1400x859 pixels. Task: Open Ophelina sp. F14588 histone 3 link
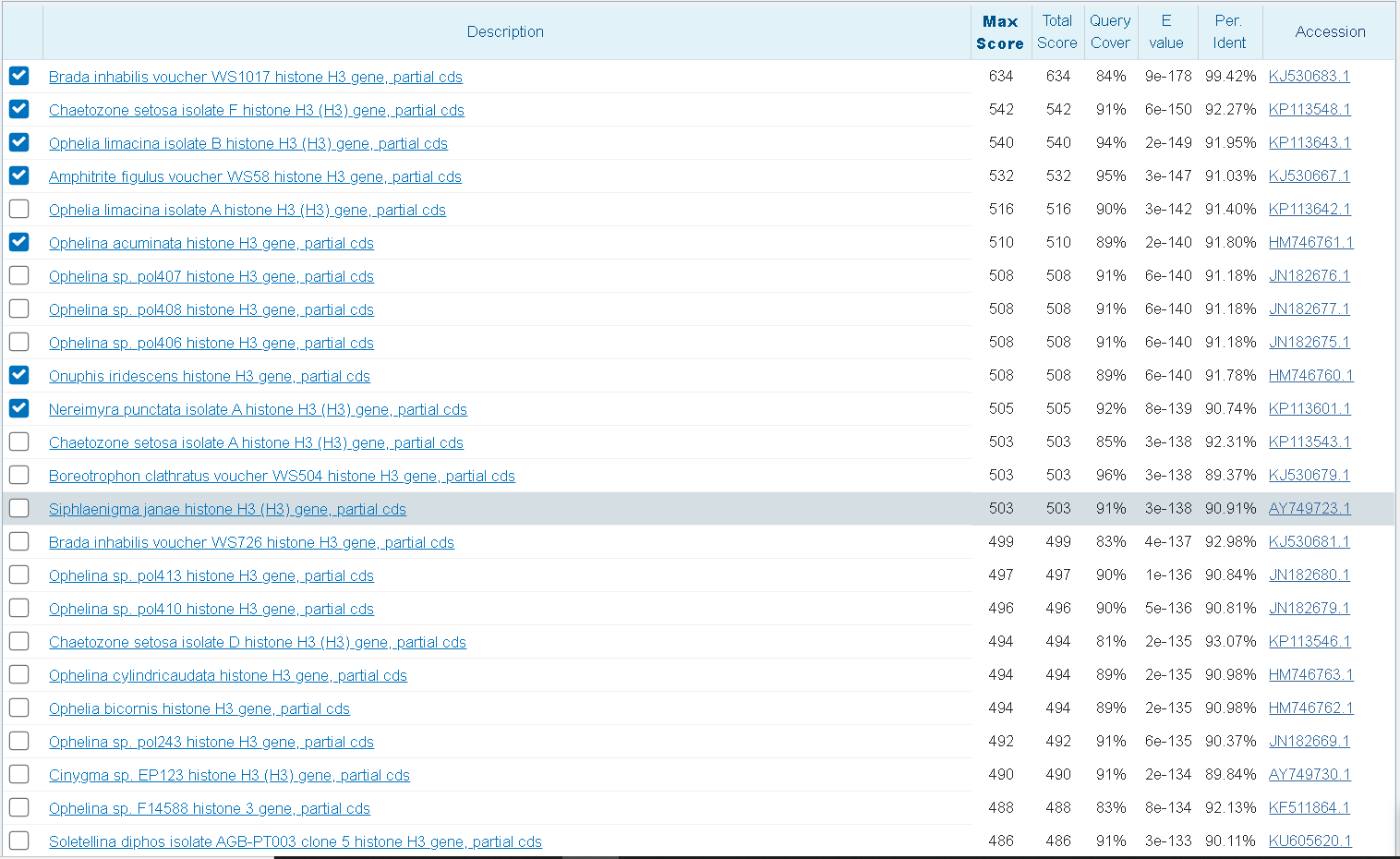(x=210, y=808)
